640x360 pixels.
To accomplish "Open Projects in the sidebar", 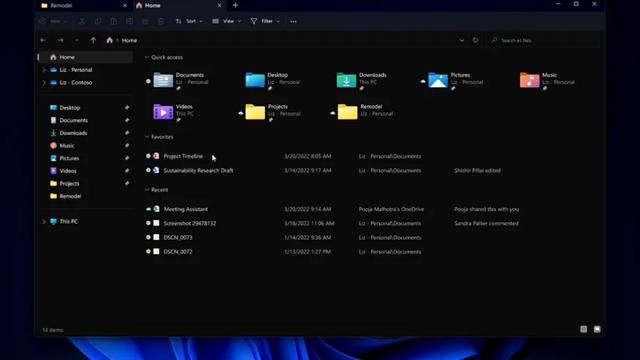I will (69, 184).
